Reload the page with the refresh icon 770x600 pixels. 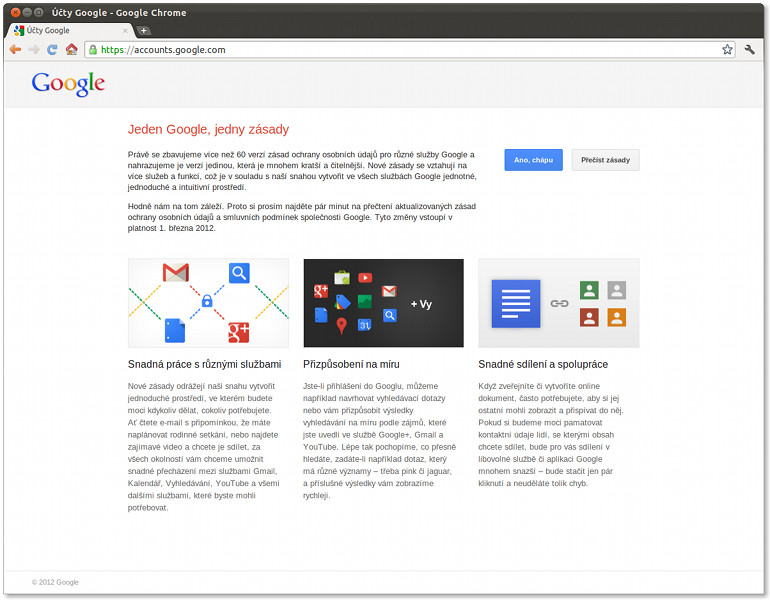[52, 50]
